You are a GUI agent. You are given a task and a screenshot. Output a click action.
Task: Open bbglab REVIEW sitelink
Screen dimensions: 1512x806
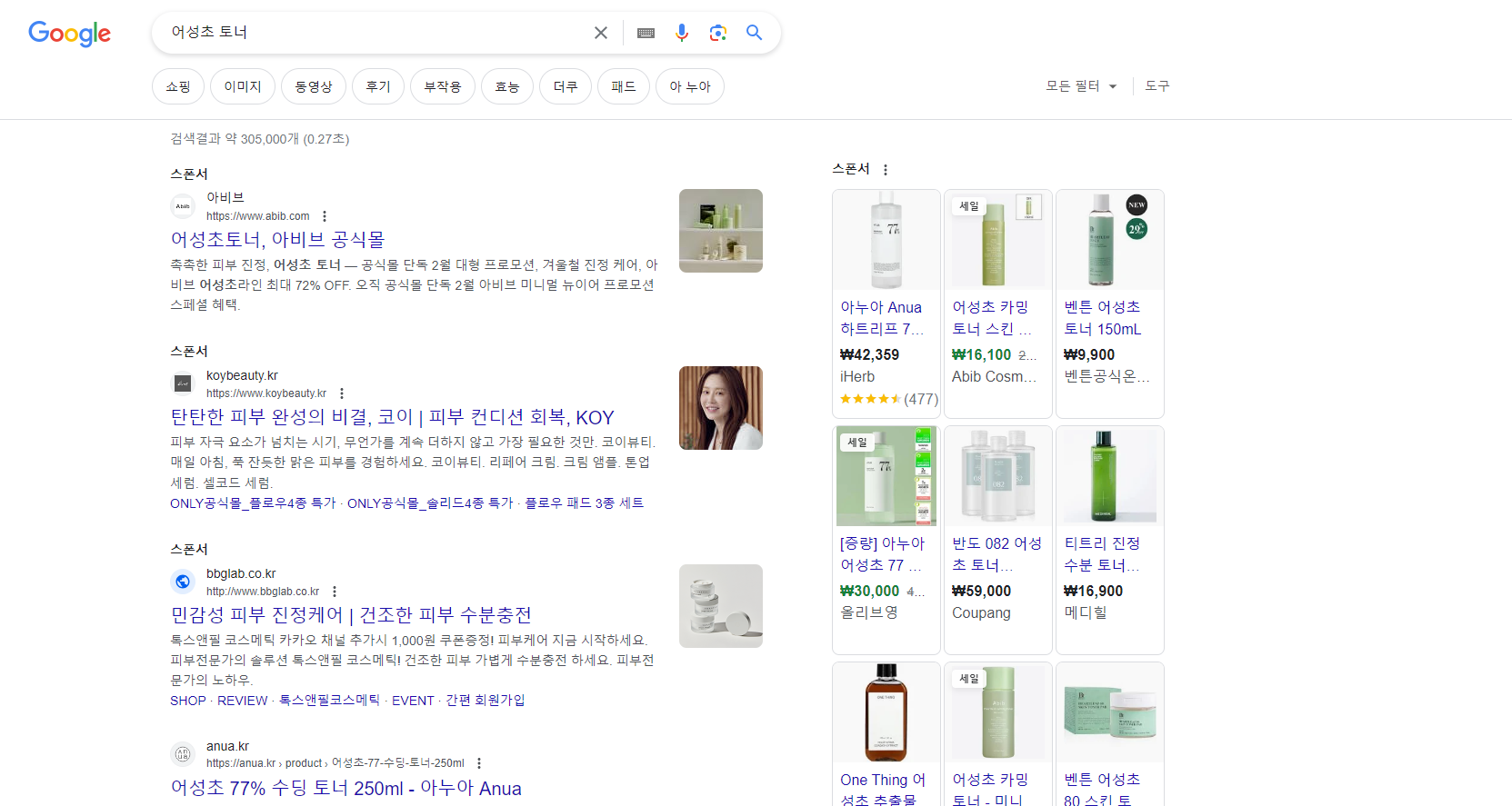coord(243,701)
